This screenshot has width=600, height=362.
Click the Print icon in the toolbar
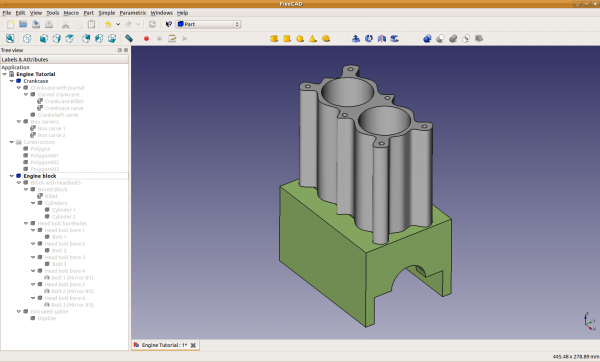click(49, 24)
